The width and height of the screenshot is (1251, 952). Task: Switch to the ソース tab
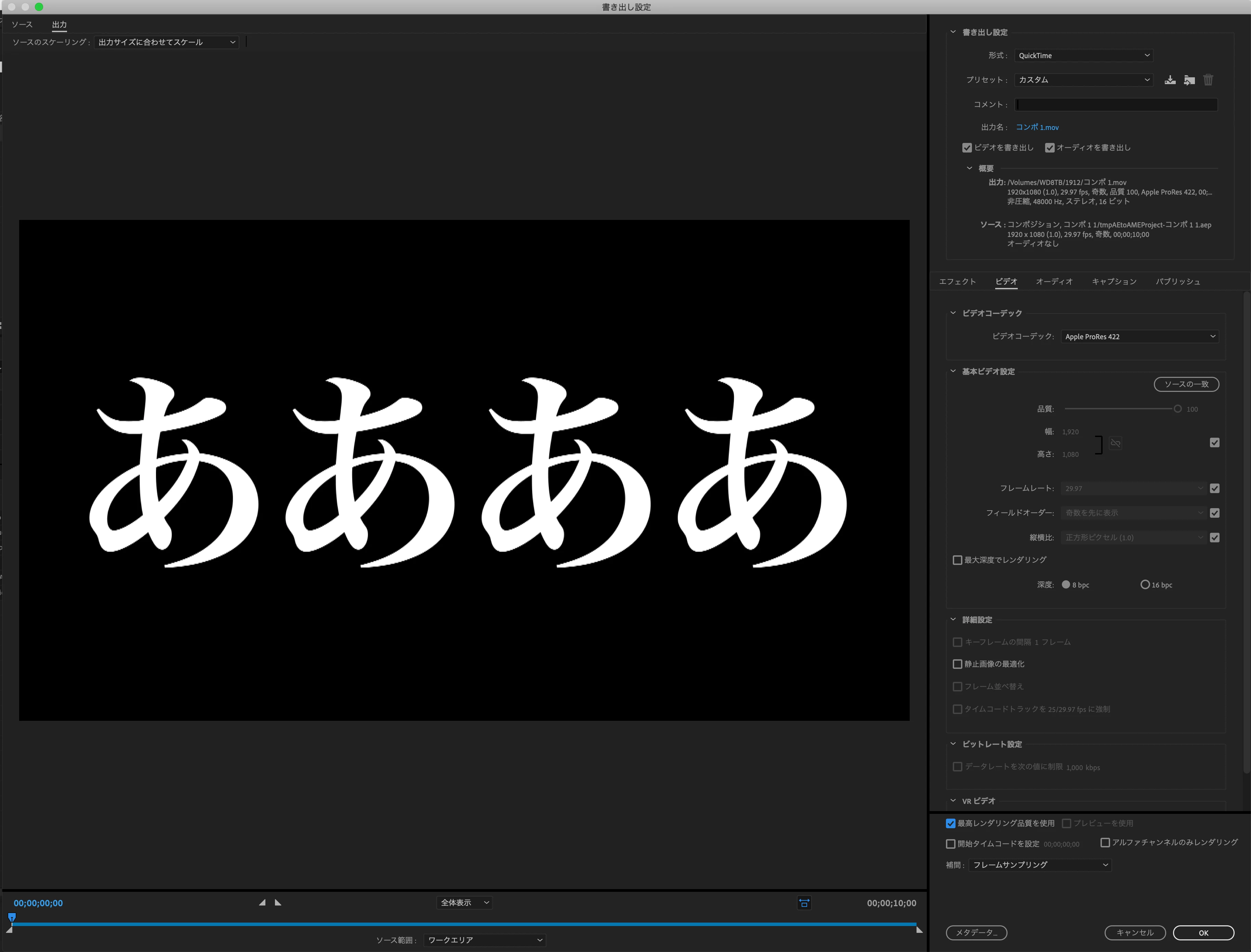point(22,24)
